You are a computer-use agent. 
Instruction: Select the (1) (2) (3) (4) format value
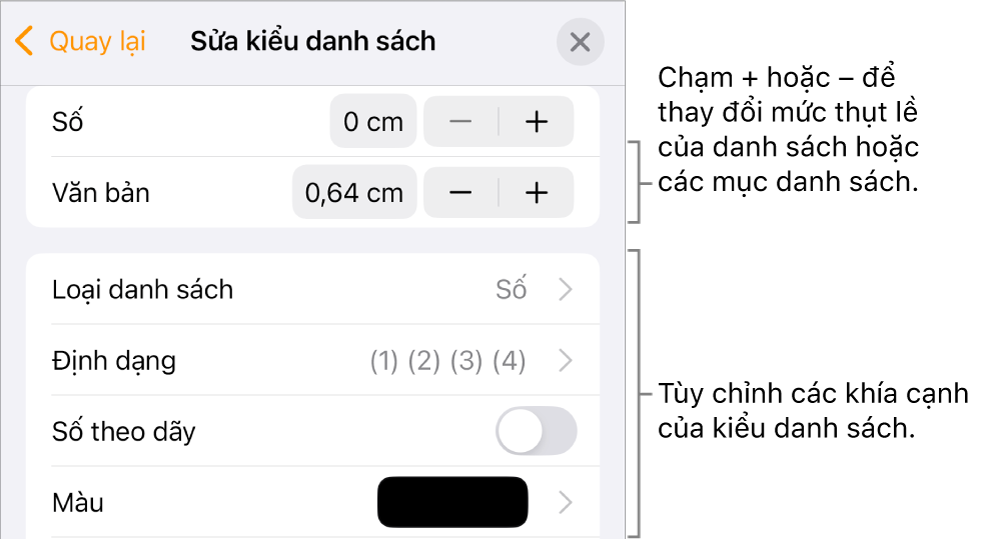tap(448, 361)
